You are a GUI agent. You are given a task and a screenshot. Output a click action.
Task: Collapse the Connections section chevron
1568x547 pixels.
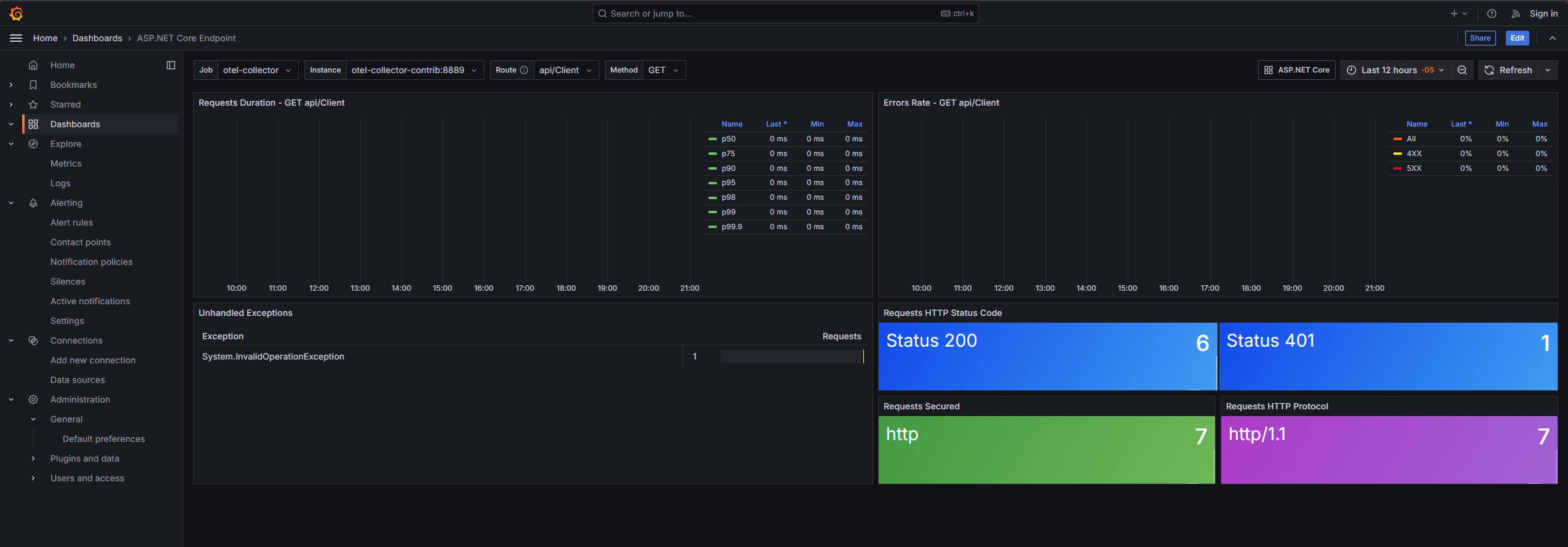click(11, 340)
